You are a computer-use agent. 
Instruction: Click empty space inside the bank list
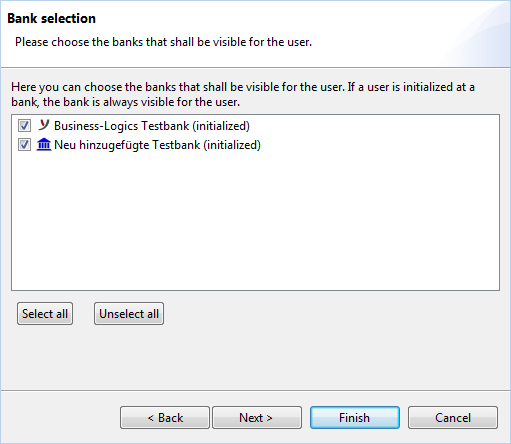click(255, 220)
